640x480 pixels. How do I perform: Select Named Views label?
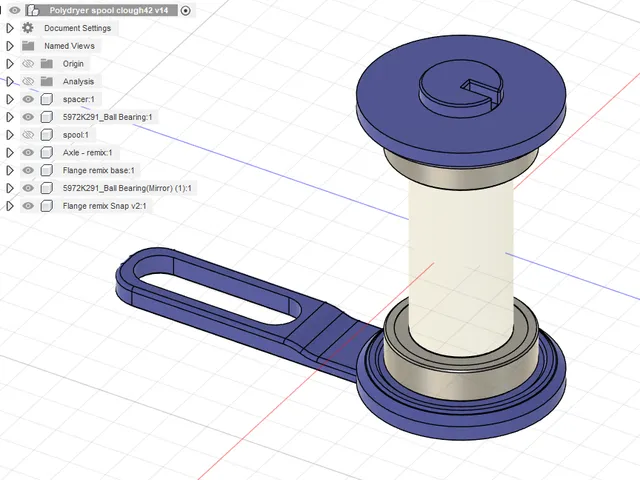click(69, 46)
